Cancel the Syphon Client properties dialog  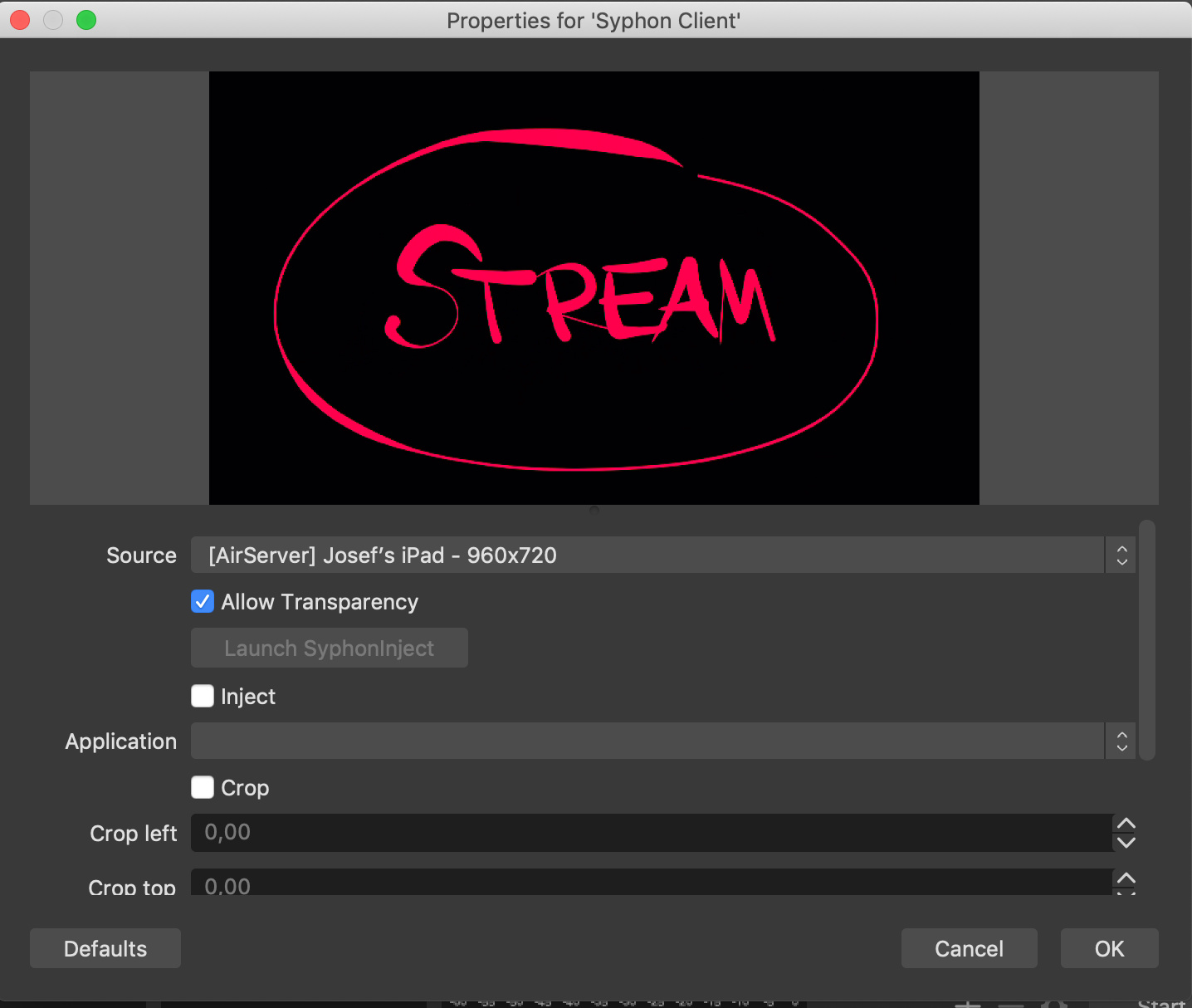coord(969,948)
